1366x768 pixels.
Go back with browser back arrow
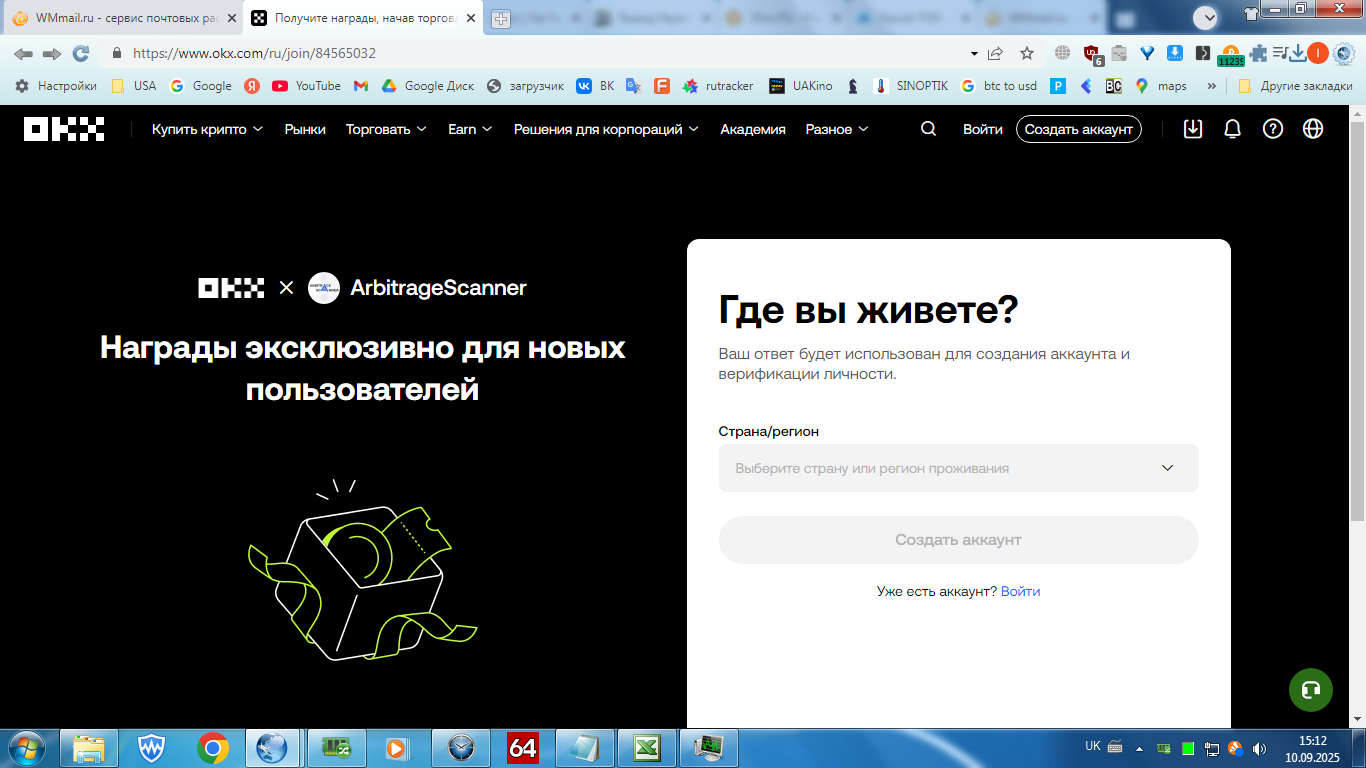coord(22,53)
